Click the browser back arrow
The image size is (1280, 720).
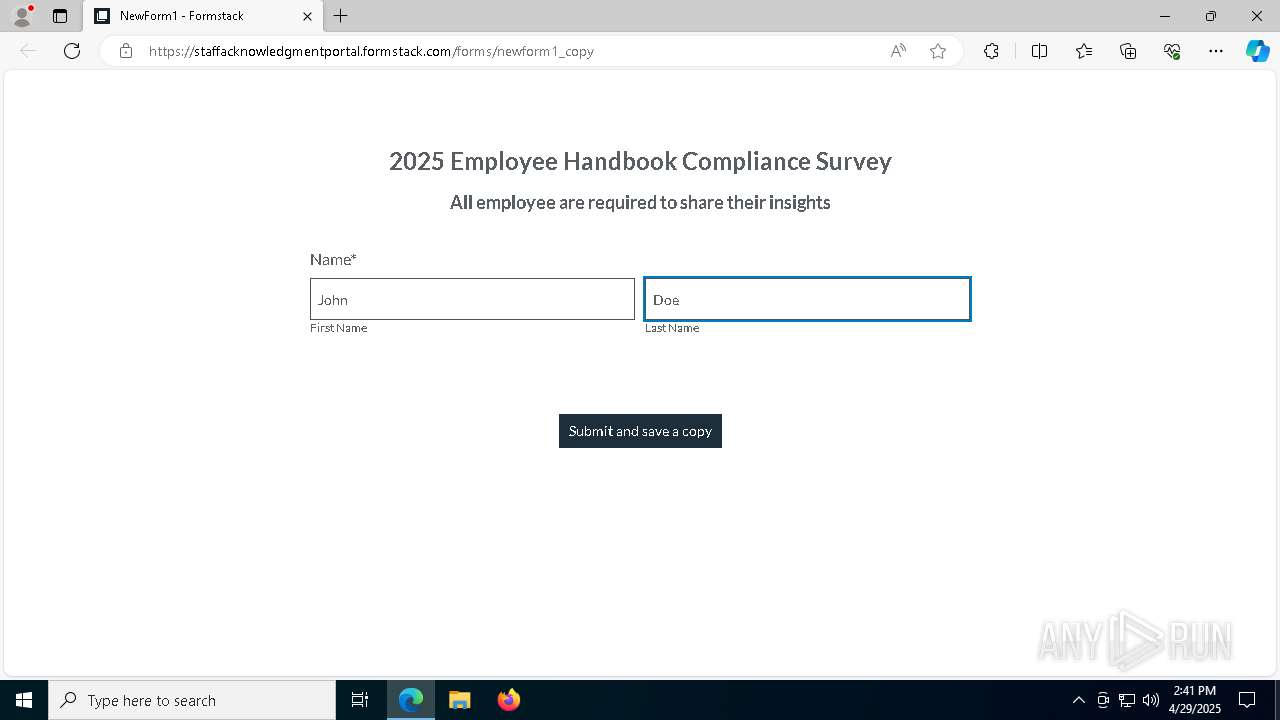pyautogui.click(x=28, y=51)
